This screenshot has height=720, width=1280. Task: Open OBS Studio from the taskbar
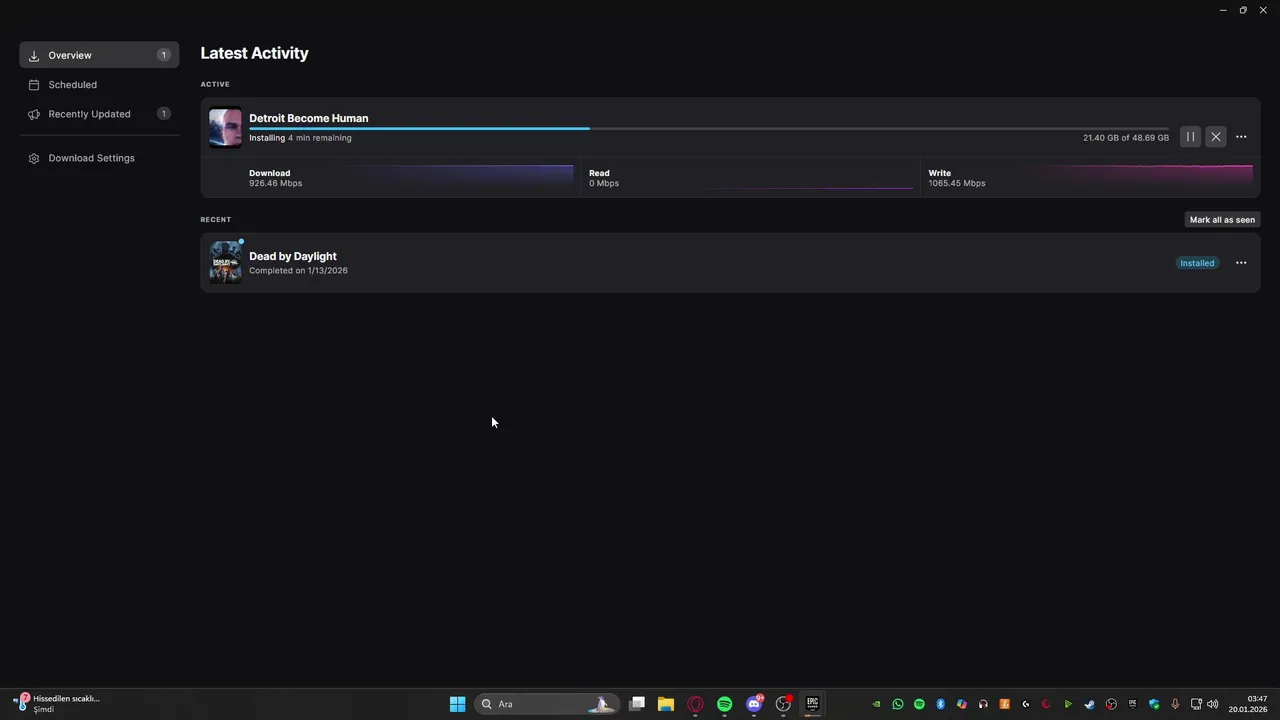(784, 704)
